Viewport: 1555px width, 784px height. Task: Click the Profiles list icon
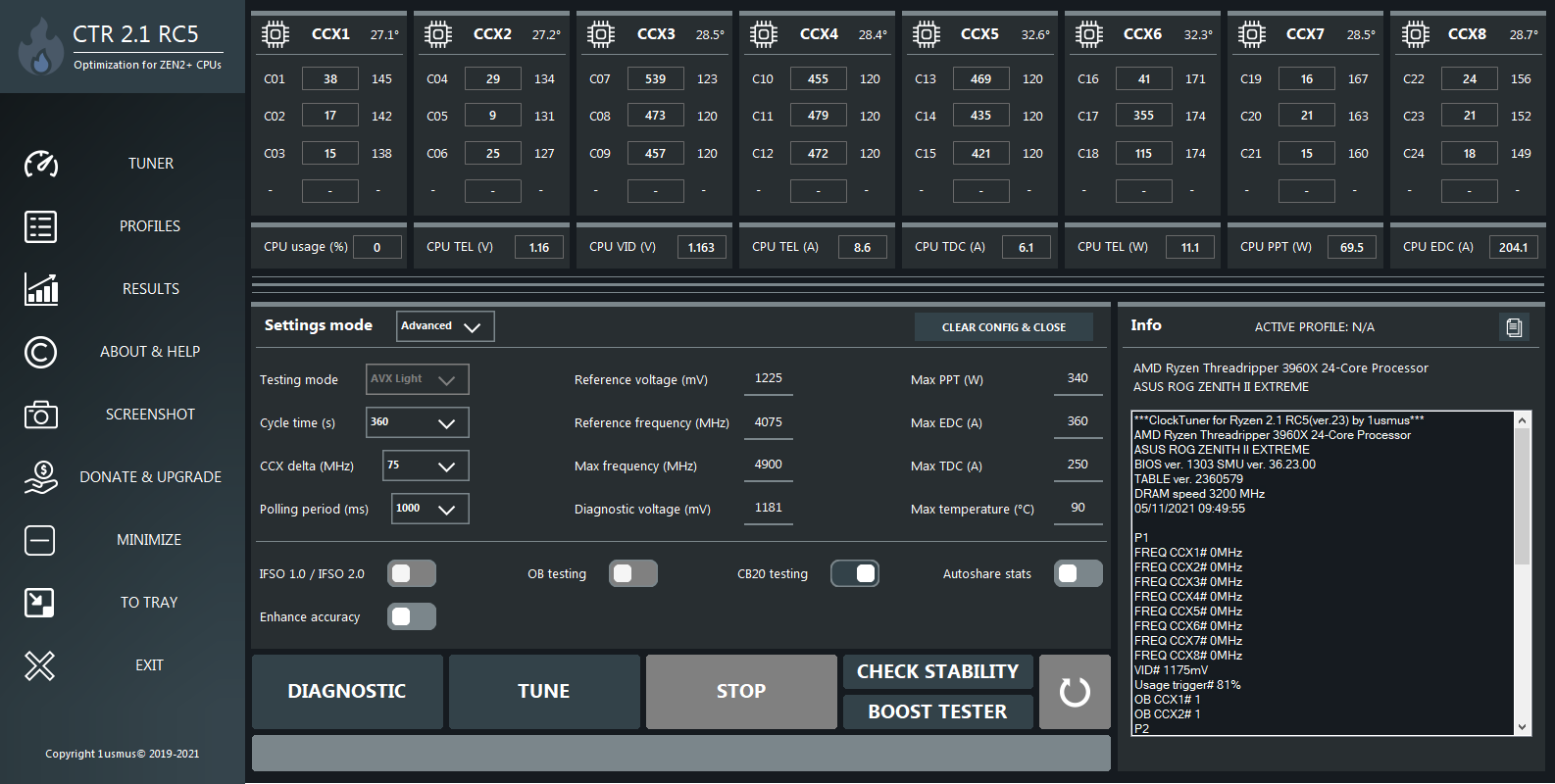click(x=40, y=226)
